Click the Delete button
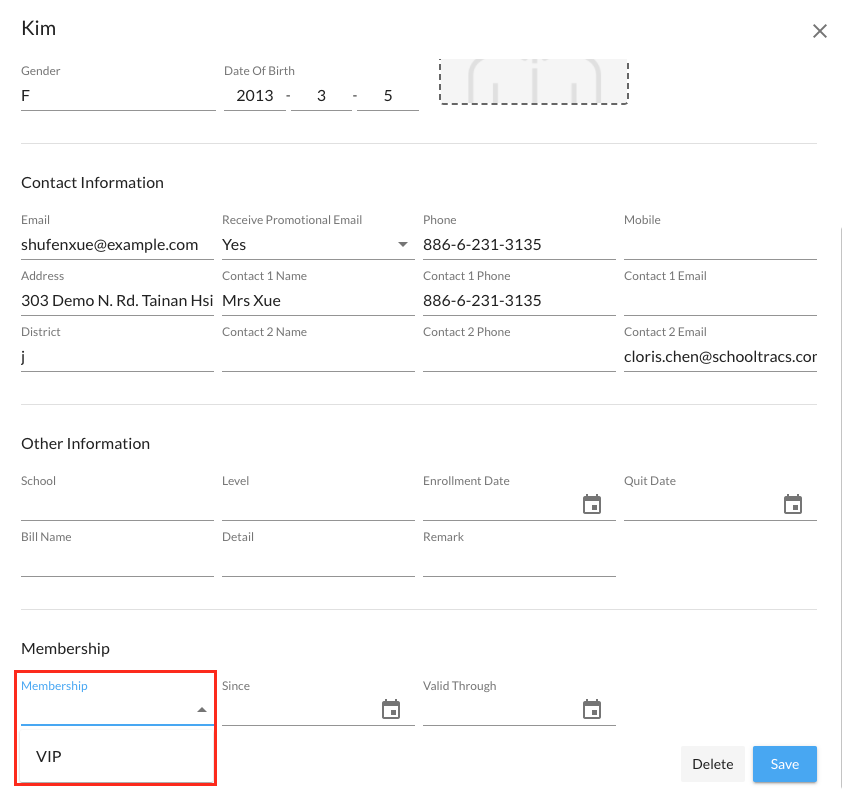The width and height of the screenshot is (842, 789). pyautogui.click(x=713, y=764)
